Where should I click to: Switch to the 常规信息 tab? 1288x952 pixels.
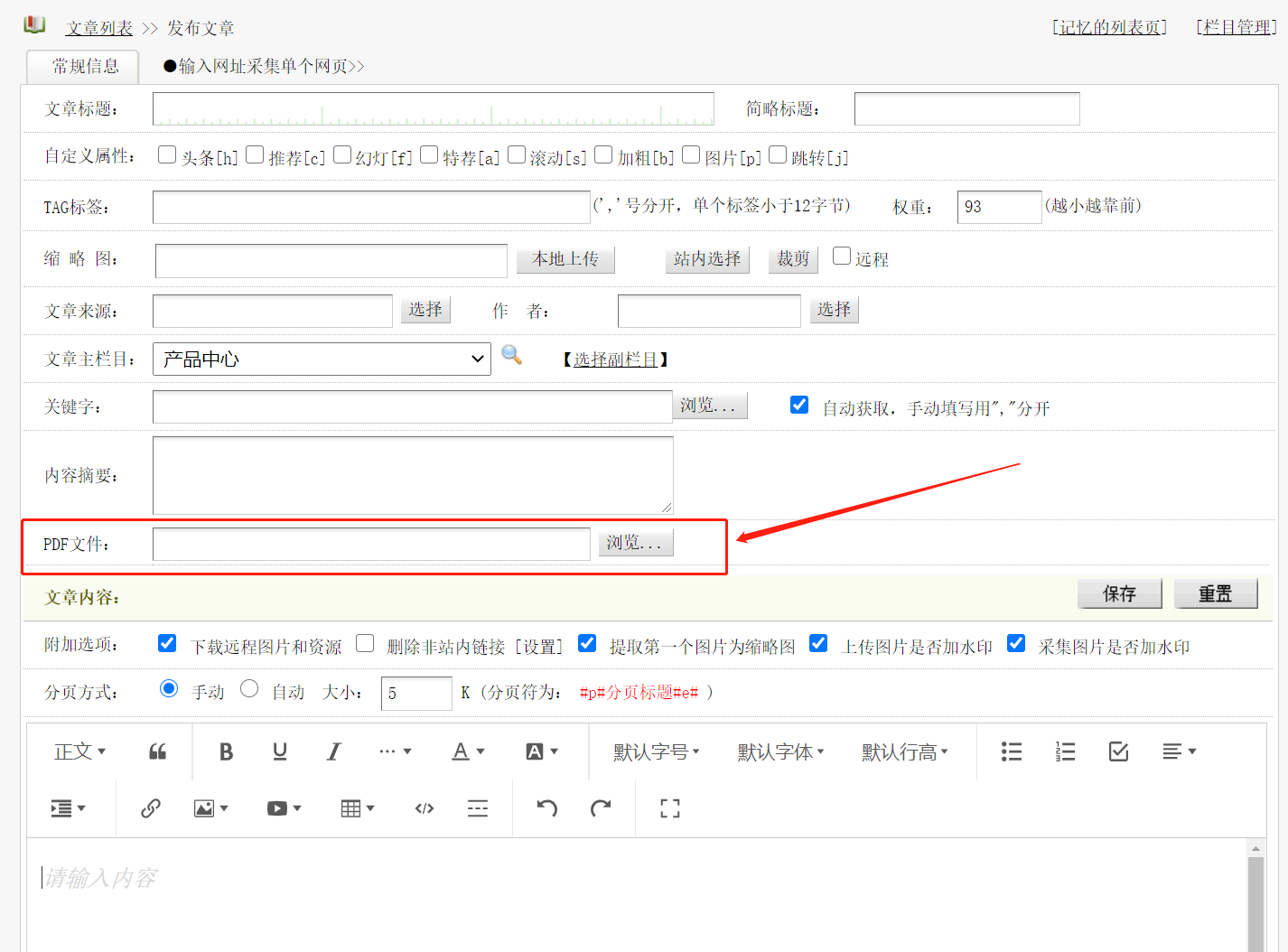[84, 67]
